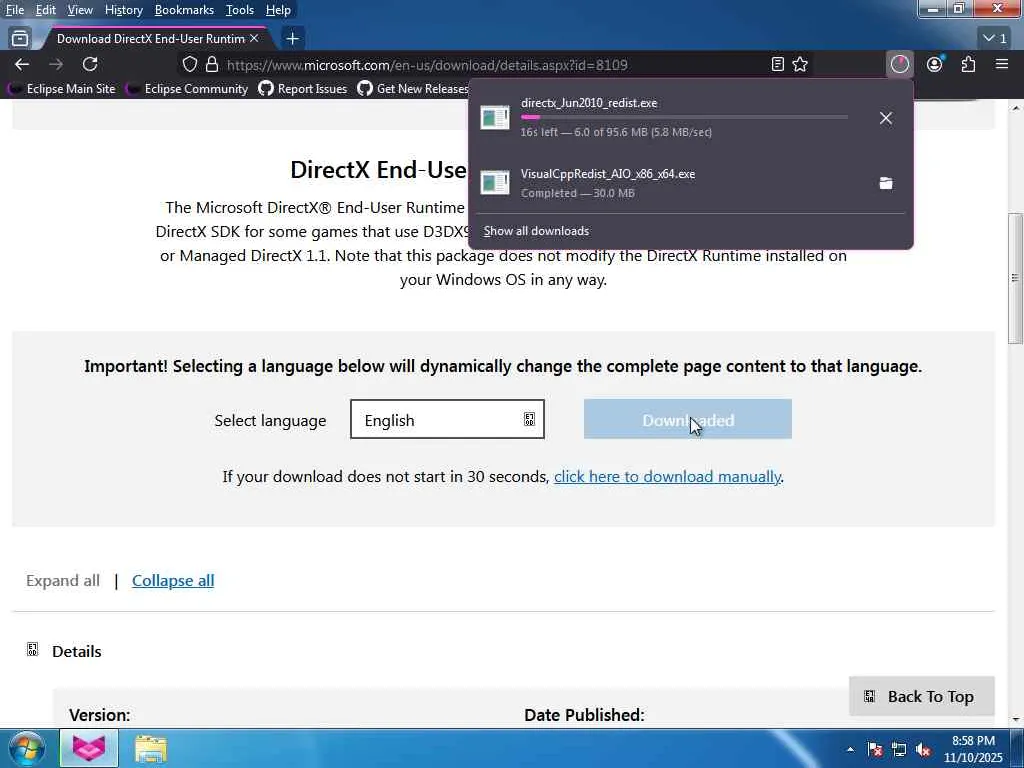Open Eclipse Main Site bookmark

click(63, 89)
